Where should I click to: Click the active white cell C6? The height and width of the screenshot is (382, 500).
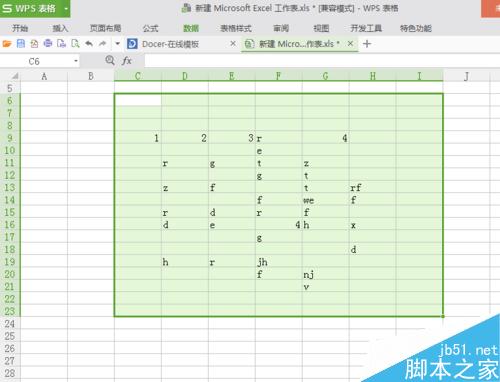[x=138, y=100]
